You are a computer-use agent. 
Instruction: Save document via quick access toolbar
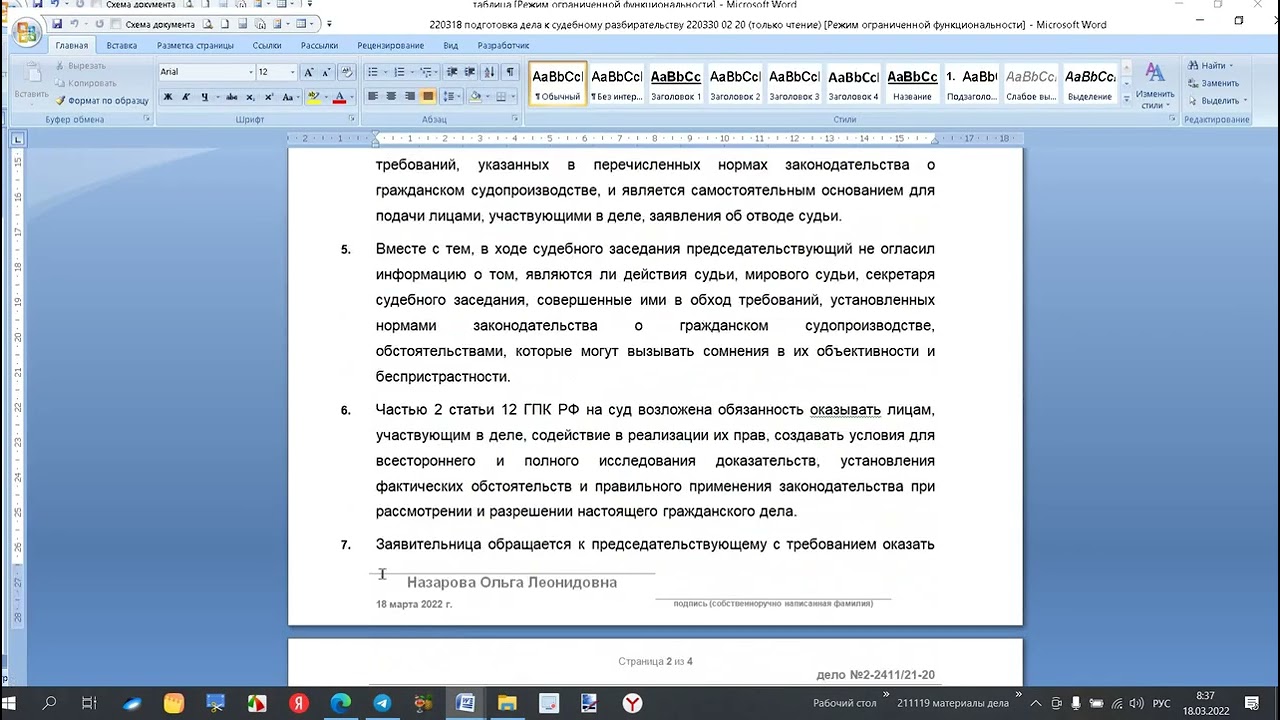(x=58, y=24)
